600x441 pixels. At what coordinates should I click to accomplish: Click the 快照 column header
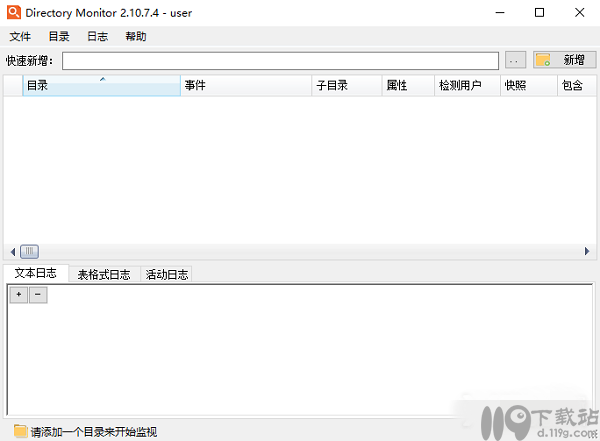pyautogui.click(x=528, y=85)
